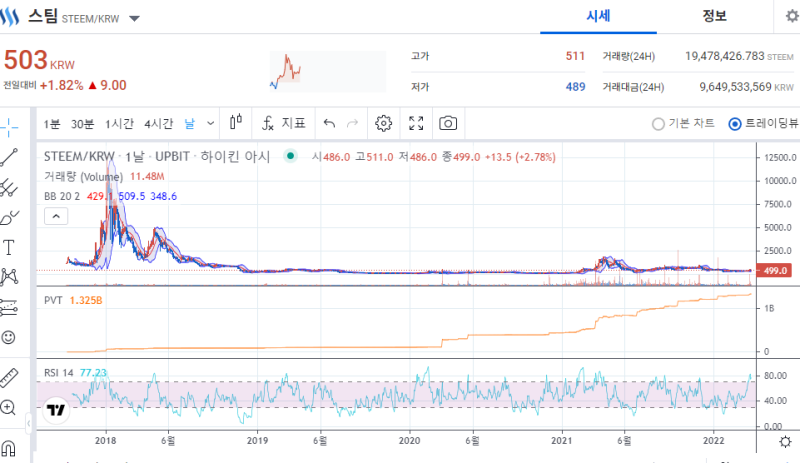Set the interval to 1시간
This screenshot has width=800, height=463.
click(119, 124)
